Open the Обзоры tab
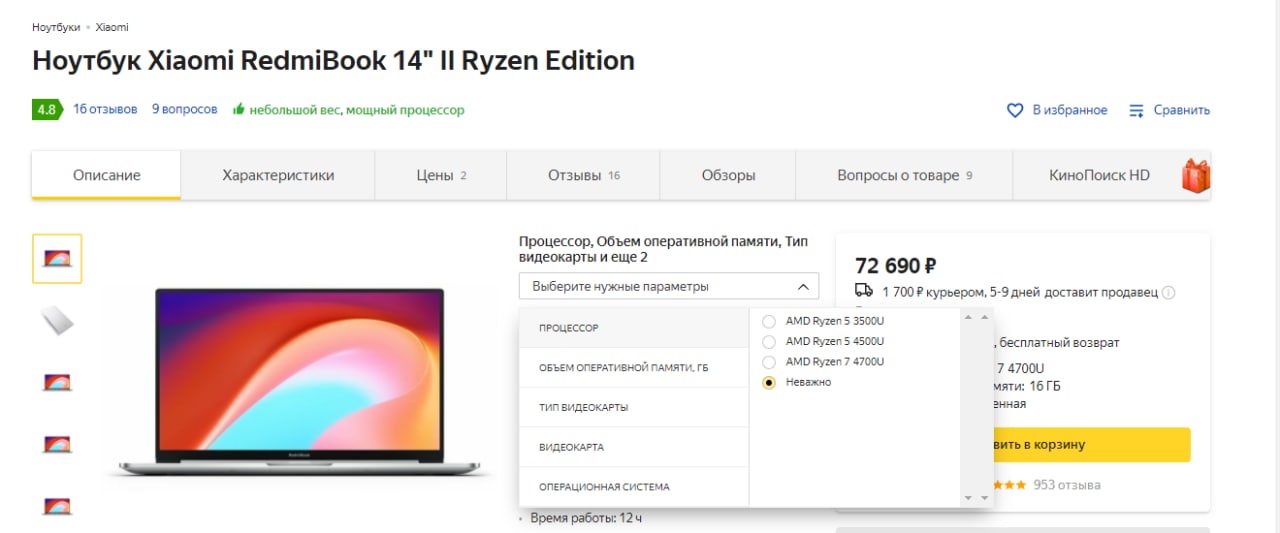Image resolution: width=1280 pixels, height=533 pixels. click(x=728, y=175)
